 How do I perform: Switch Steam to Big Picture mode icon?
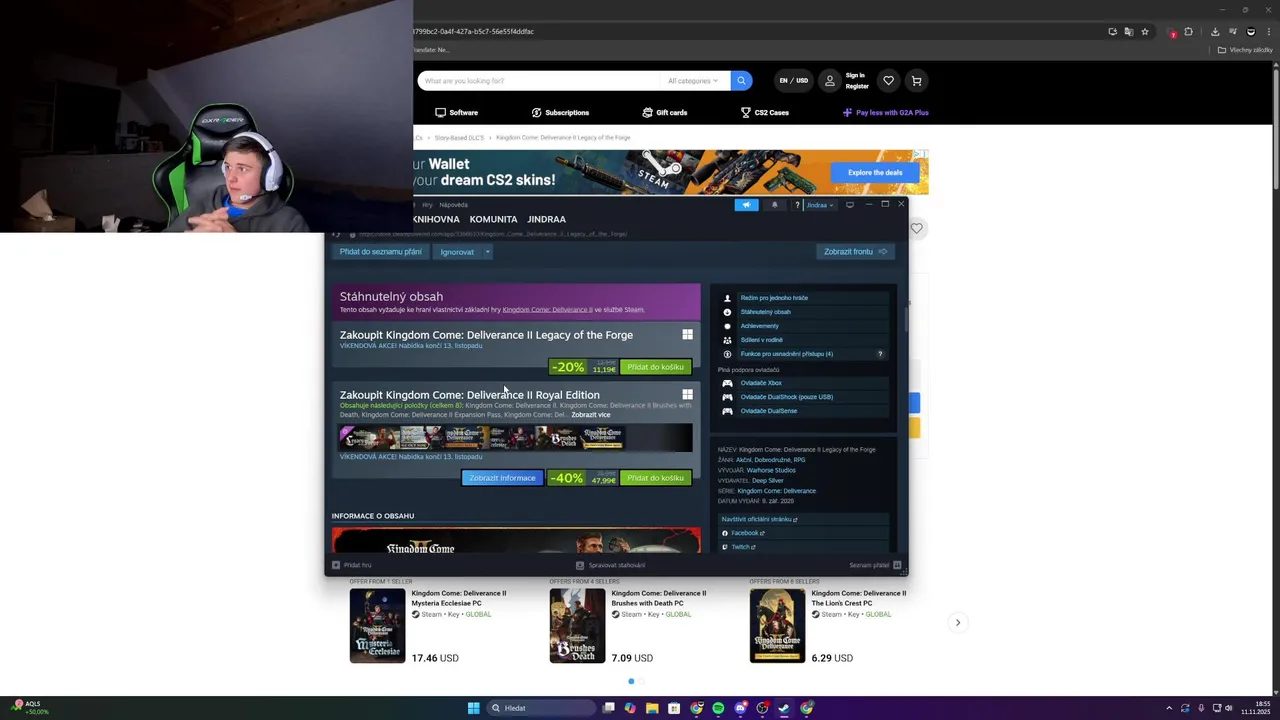850,204
